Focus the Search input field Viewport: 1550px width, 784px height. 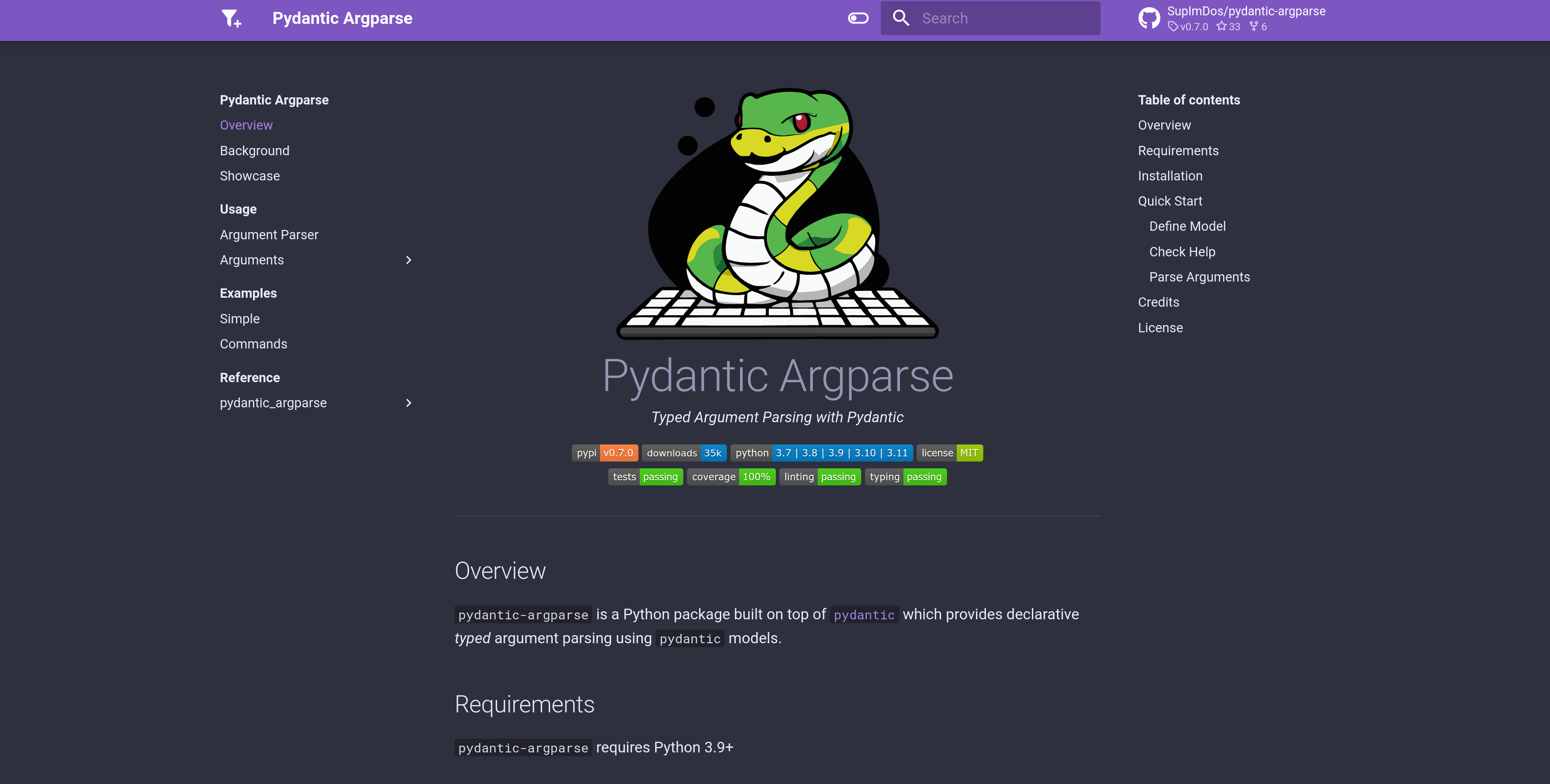coord(991,18)
